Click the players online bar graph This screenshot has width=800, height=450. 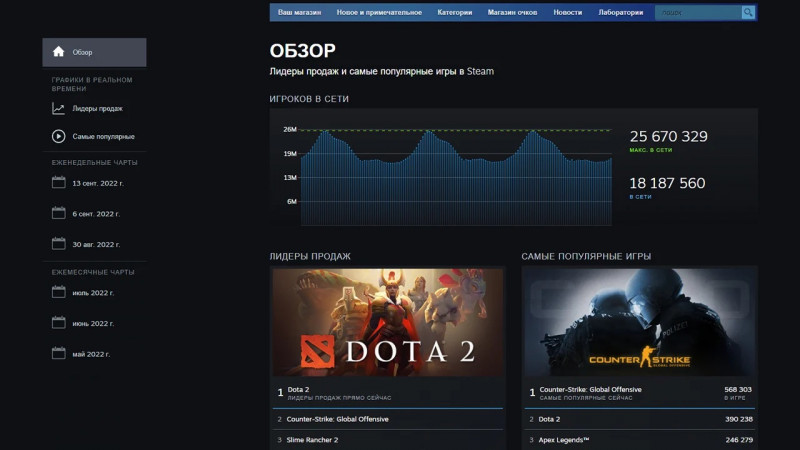[456, 177]
